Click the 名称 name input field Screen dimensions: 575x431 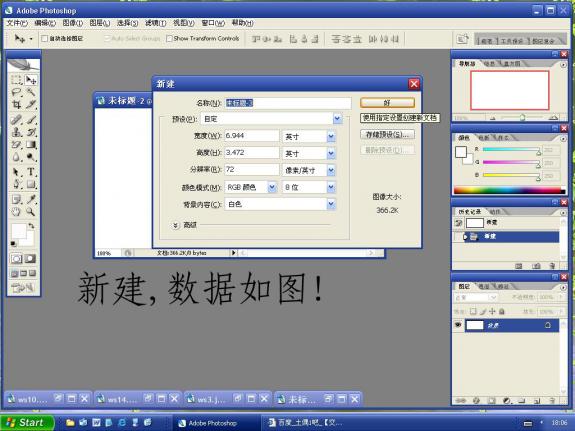(x=288, y=103)
